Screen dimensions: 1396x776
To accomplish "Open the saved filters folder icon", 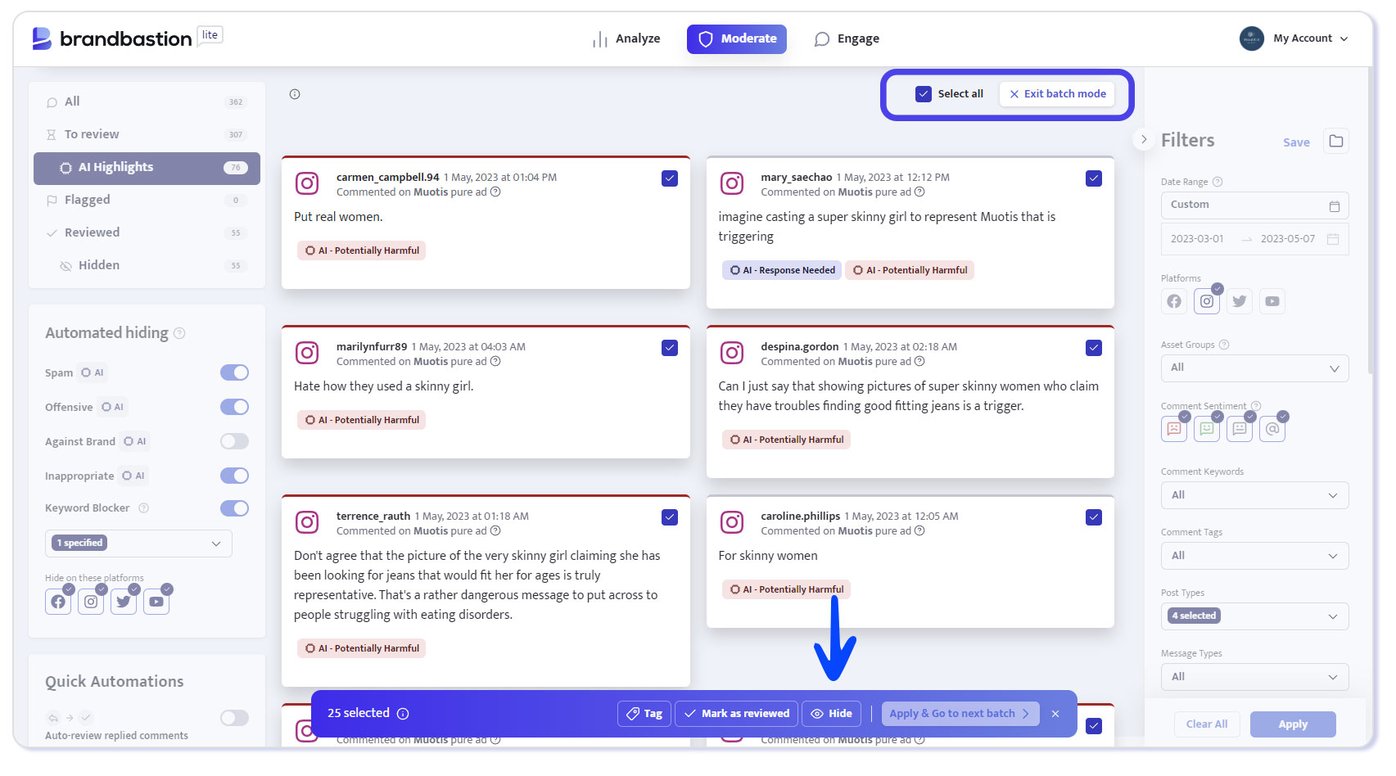I will [x=1335, y=141].
